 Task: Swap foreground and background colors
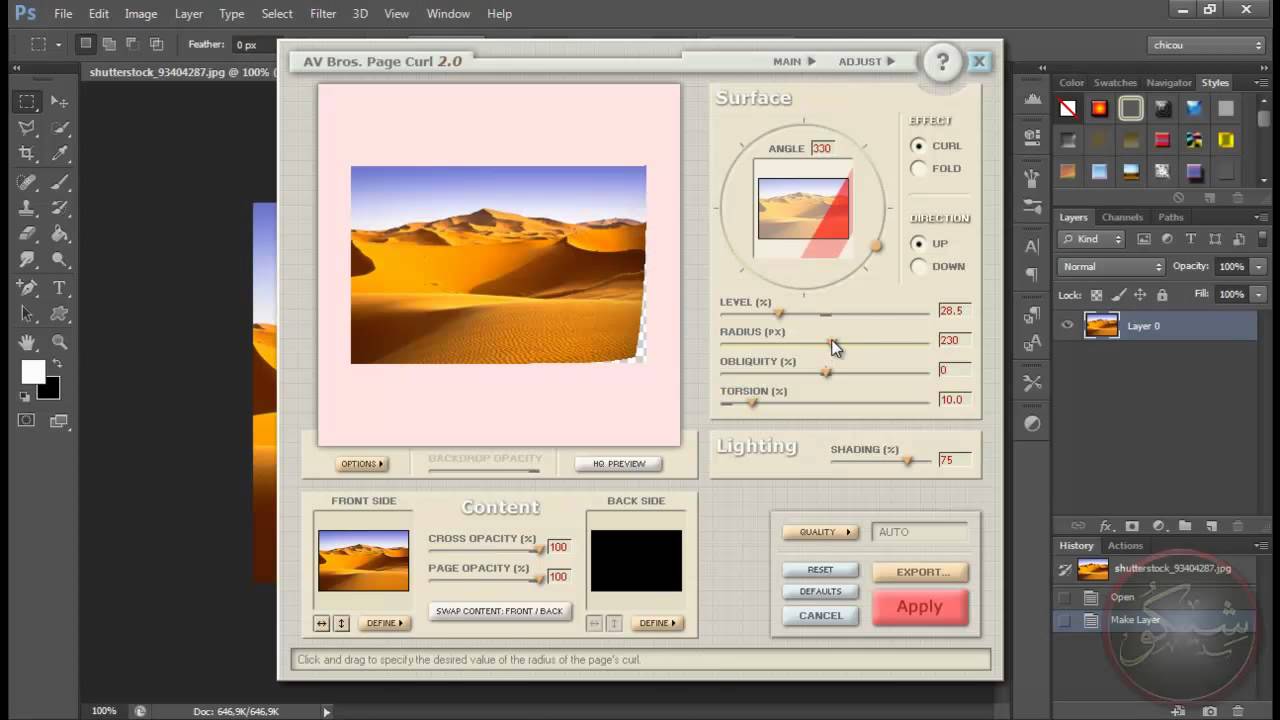(x=57, y=364)
